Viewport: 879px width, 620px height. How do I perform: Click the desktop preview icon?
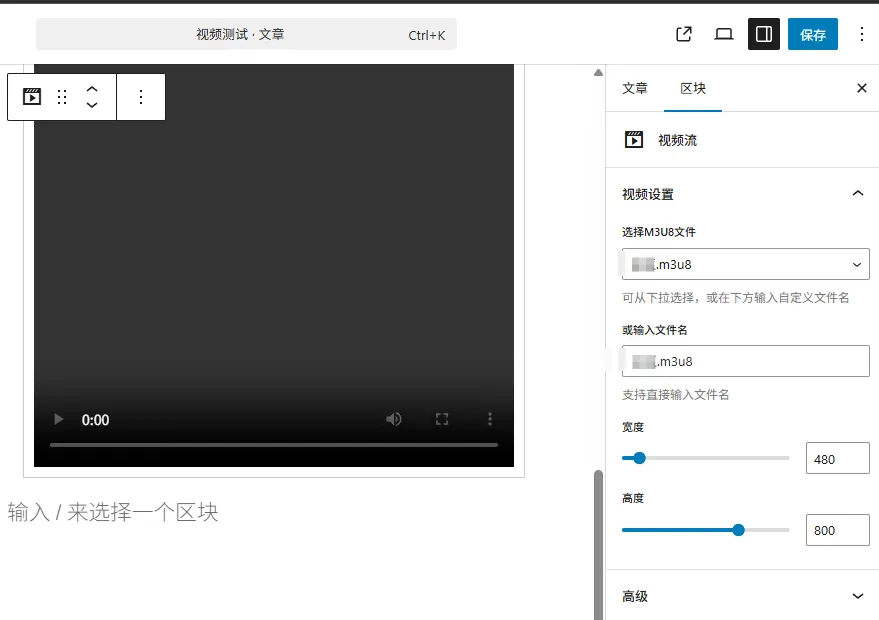tap(724, 34)
